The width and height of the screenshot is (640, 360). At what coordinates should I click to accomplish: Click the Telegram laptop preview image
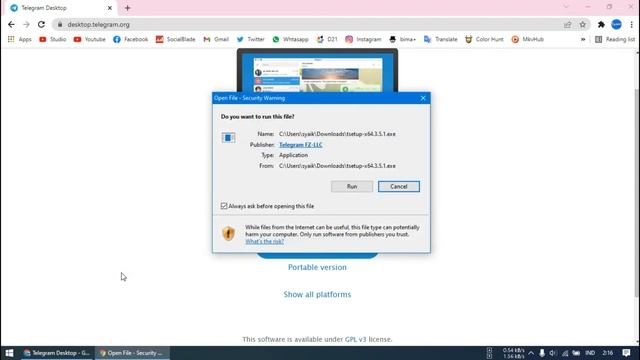point(317,70)
